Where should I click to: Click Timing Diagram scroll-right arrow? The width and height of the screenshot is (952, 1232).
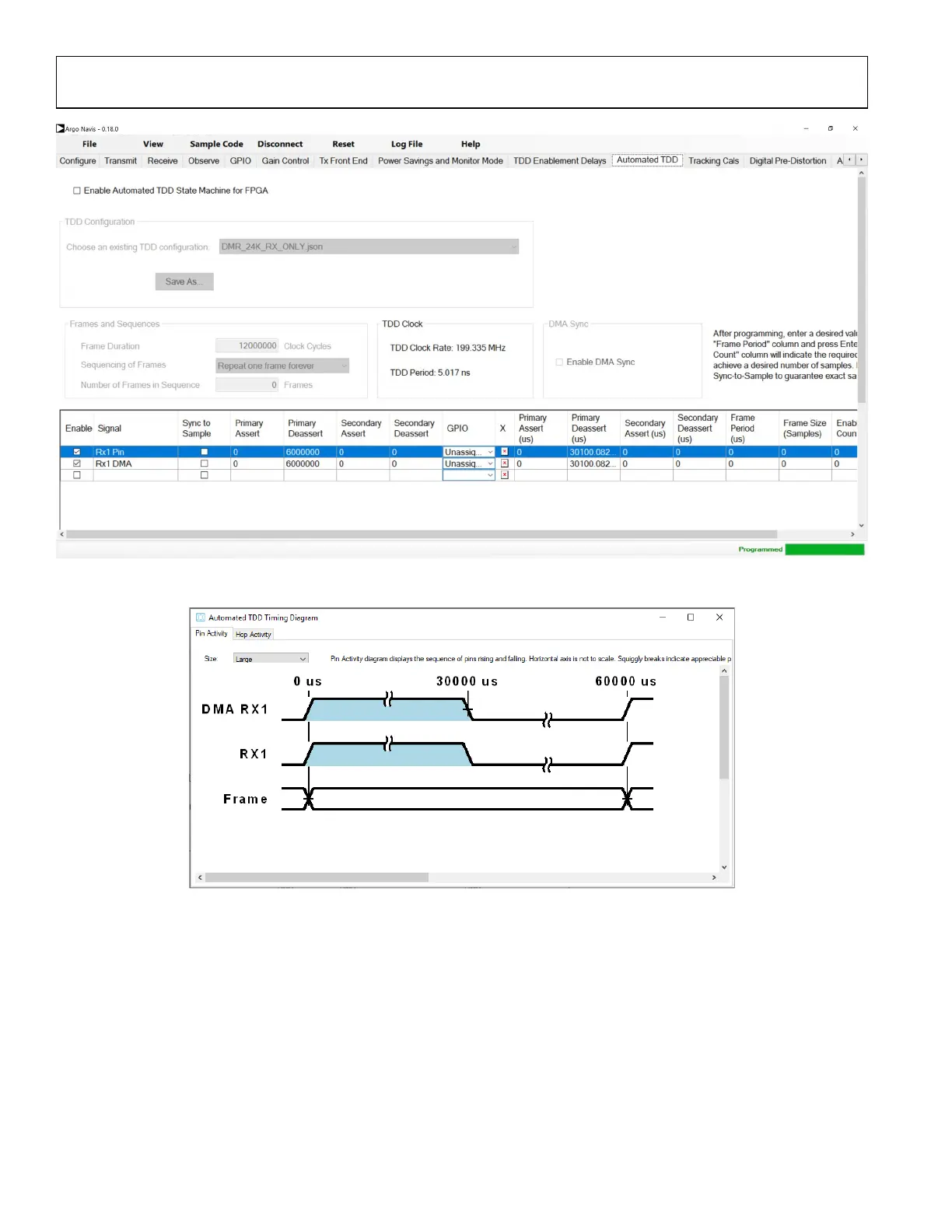coord(714,877)
